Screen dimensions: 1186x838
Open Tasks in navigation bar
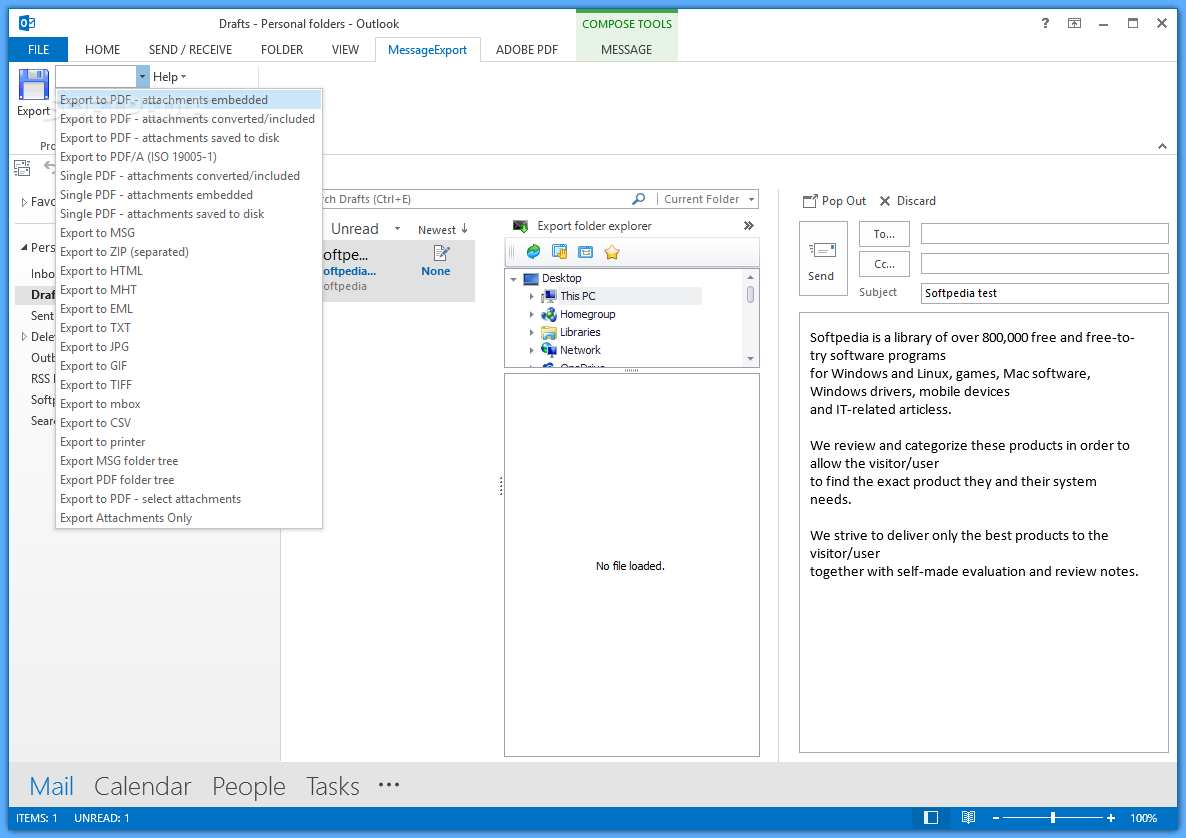[x=333, y=786]
